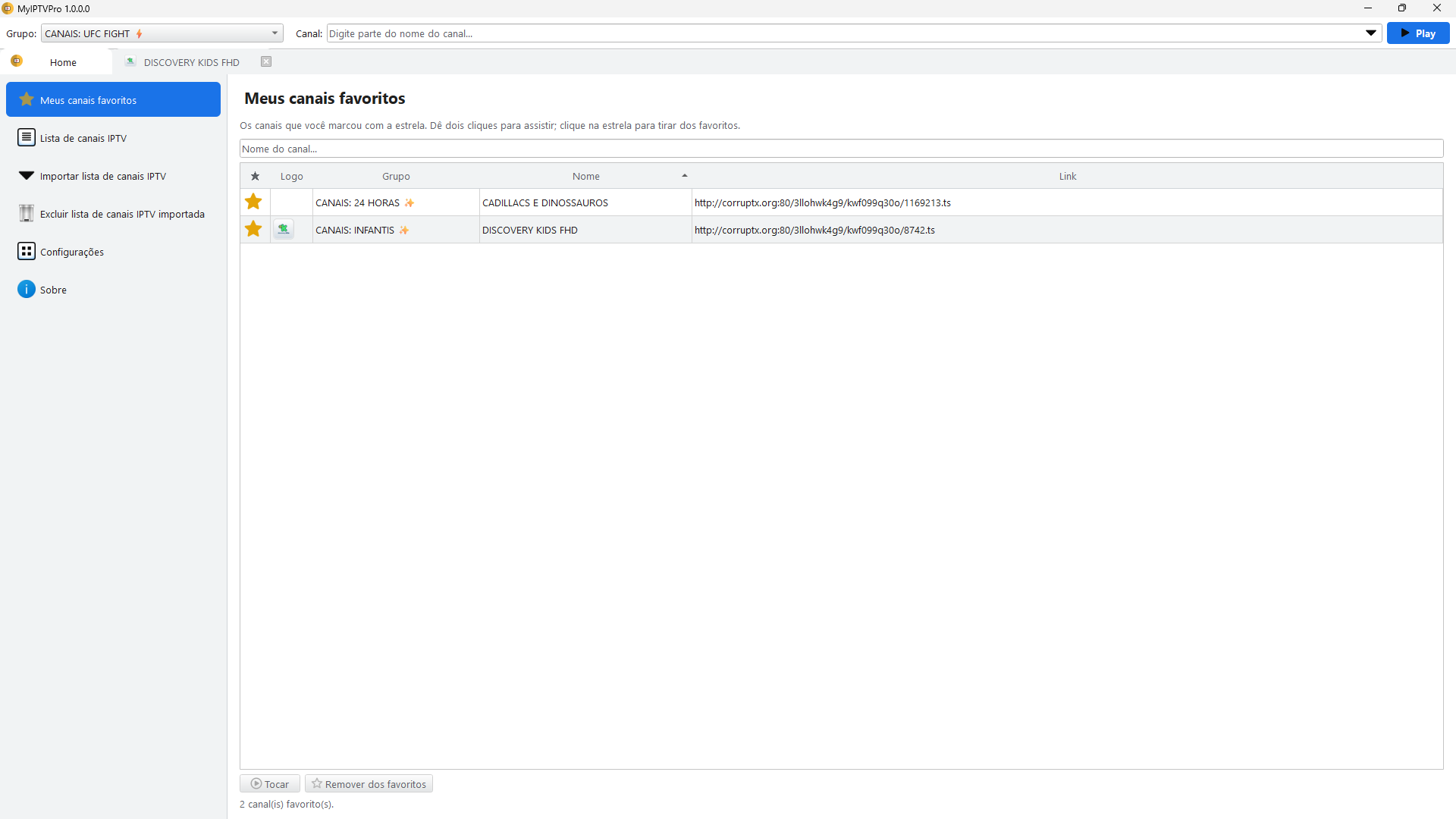
Task: Click the MyIPTVPro title bar app icon
Action: click(x=8, y=8)
